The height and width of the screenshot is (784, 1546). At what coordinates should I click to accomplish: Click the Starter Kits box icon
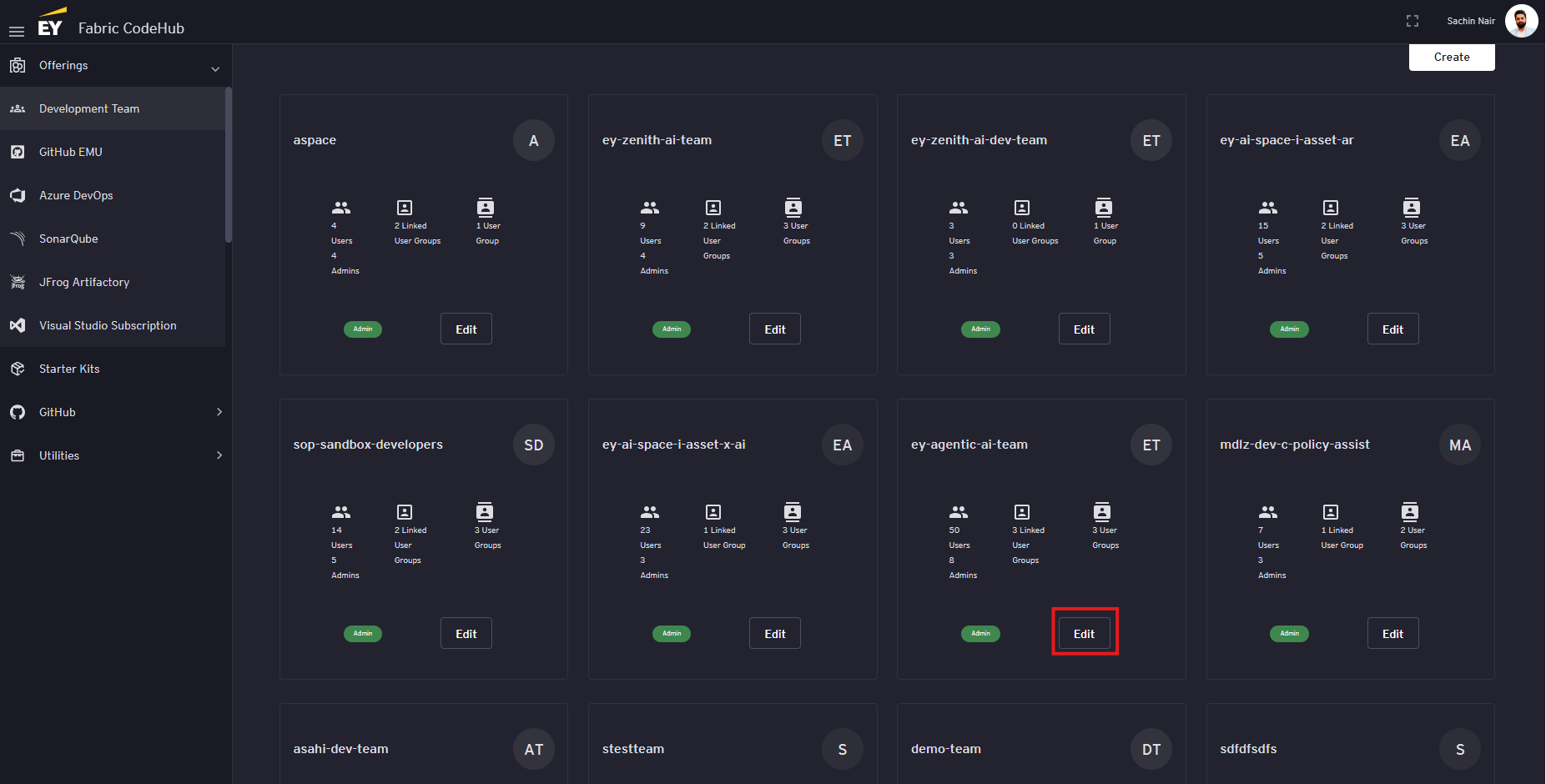coord(18,369)
